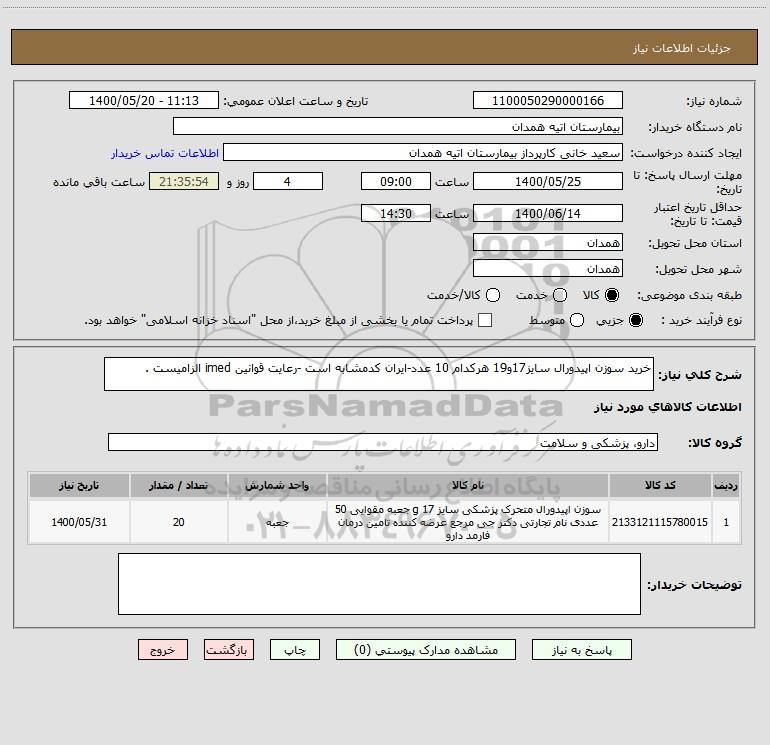Click the واحد شمارش column header

click(277, 485)
